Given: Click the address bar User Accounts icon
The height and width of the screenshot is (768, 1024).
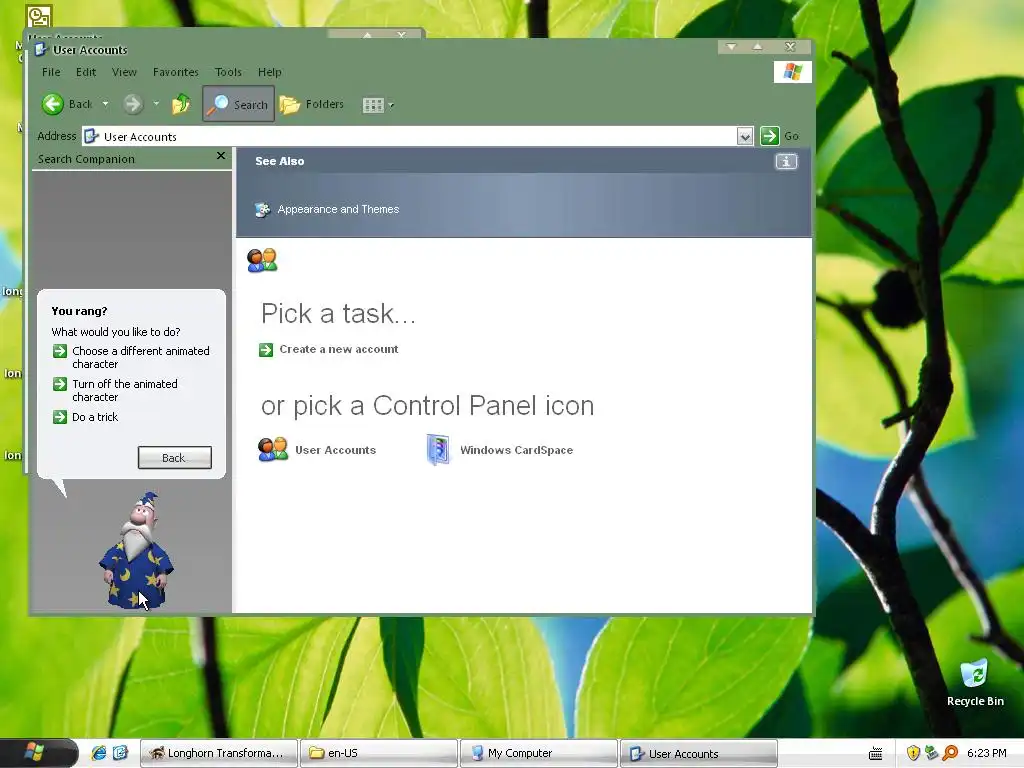Looking at the screenshot, I should coord(91,136).
